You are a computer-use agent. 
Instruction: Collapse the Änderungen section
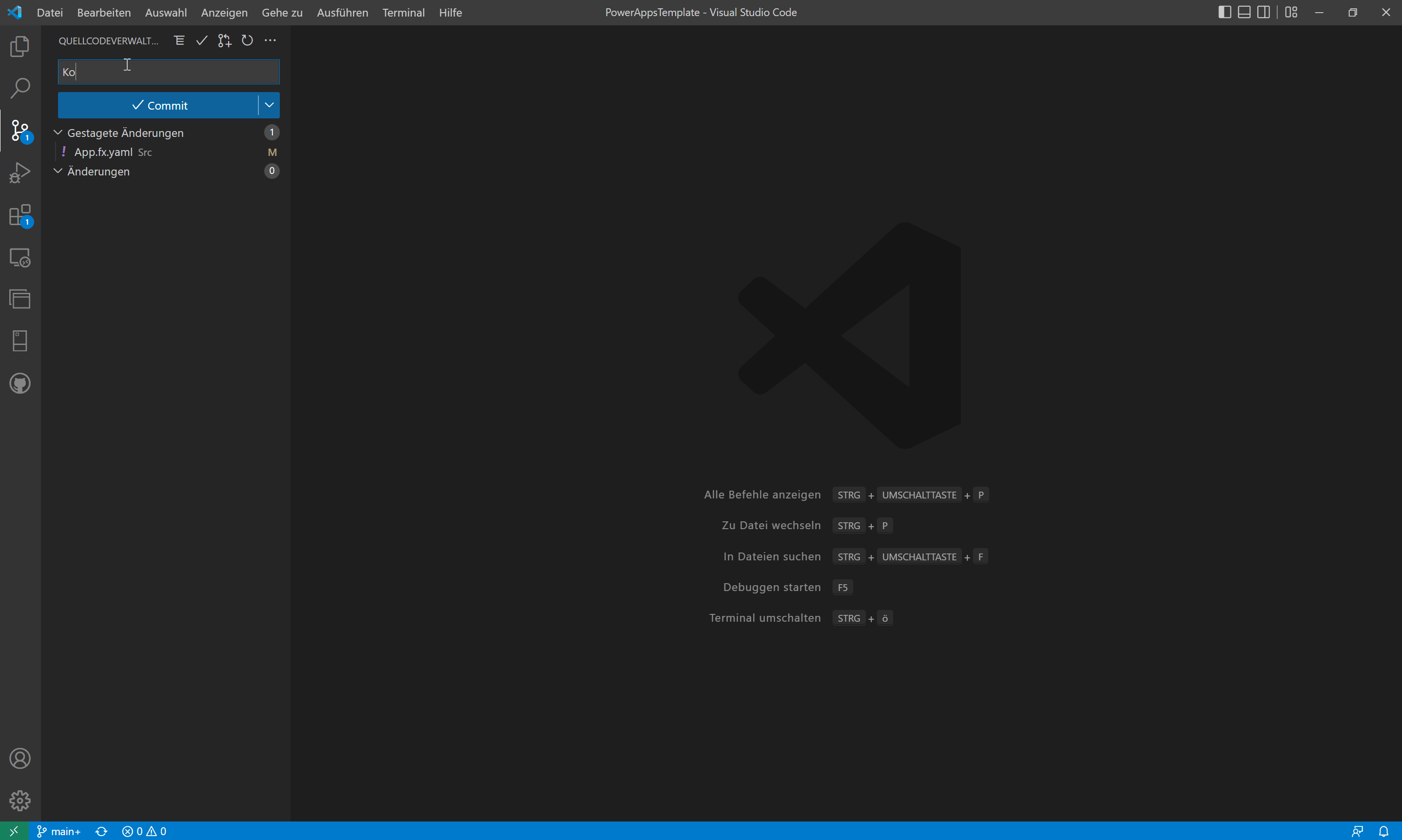[58, 171]
